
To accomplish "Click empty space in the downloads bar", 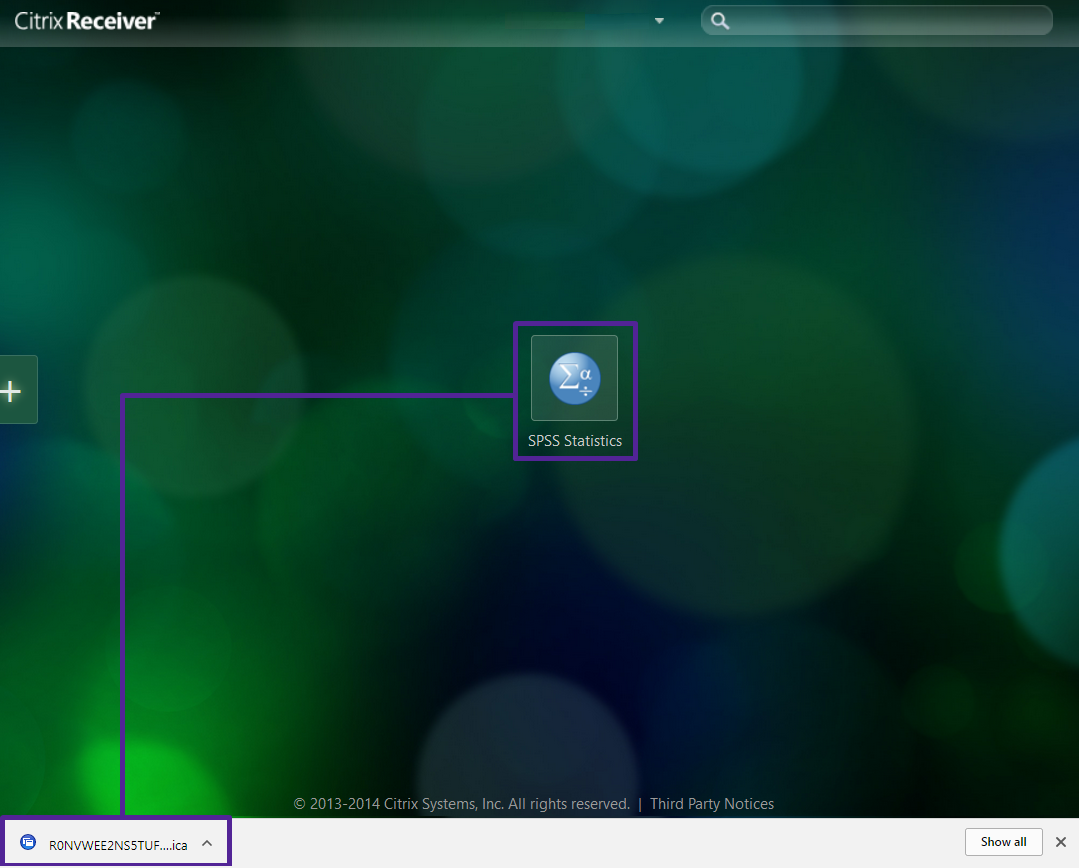I will coord(600,843).
